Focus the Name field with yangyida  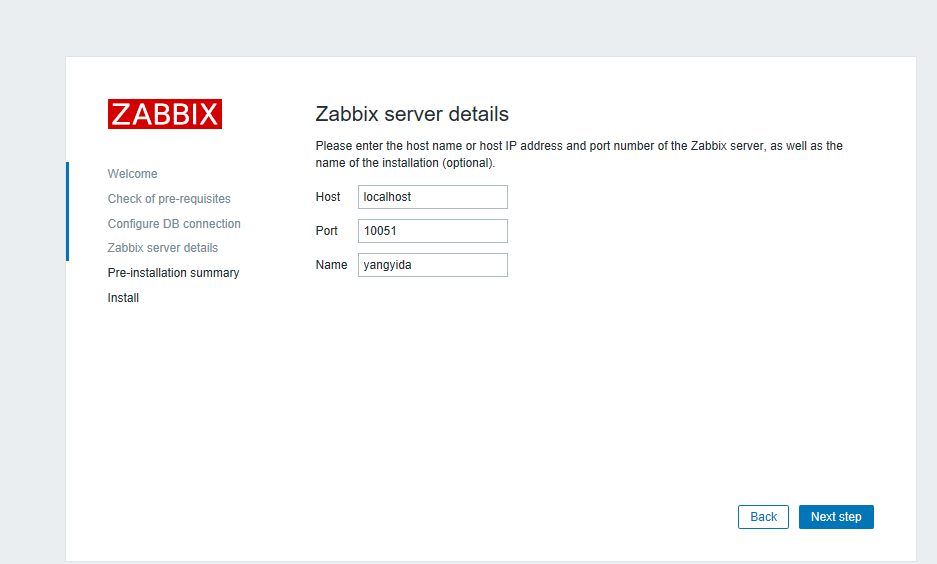(x=433, y=265)
